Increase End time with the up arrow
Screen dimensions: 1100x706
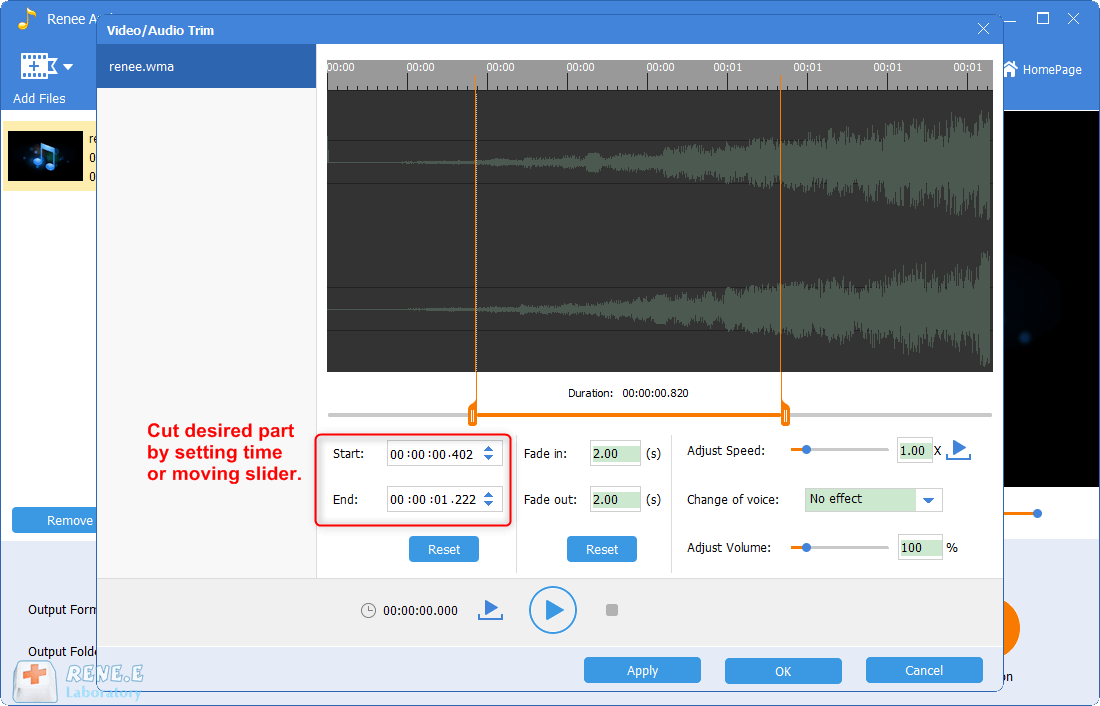pyautogui.click(x=489, y=495)
